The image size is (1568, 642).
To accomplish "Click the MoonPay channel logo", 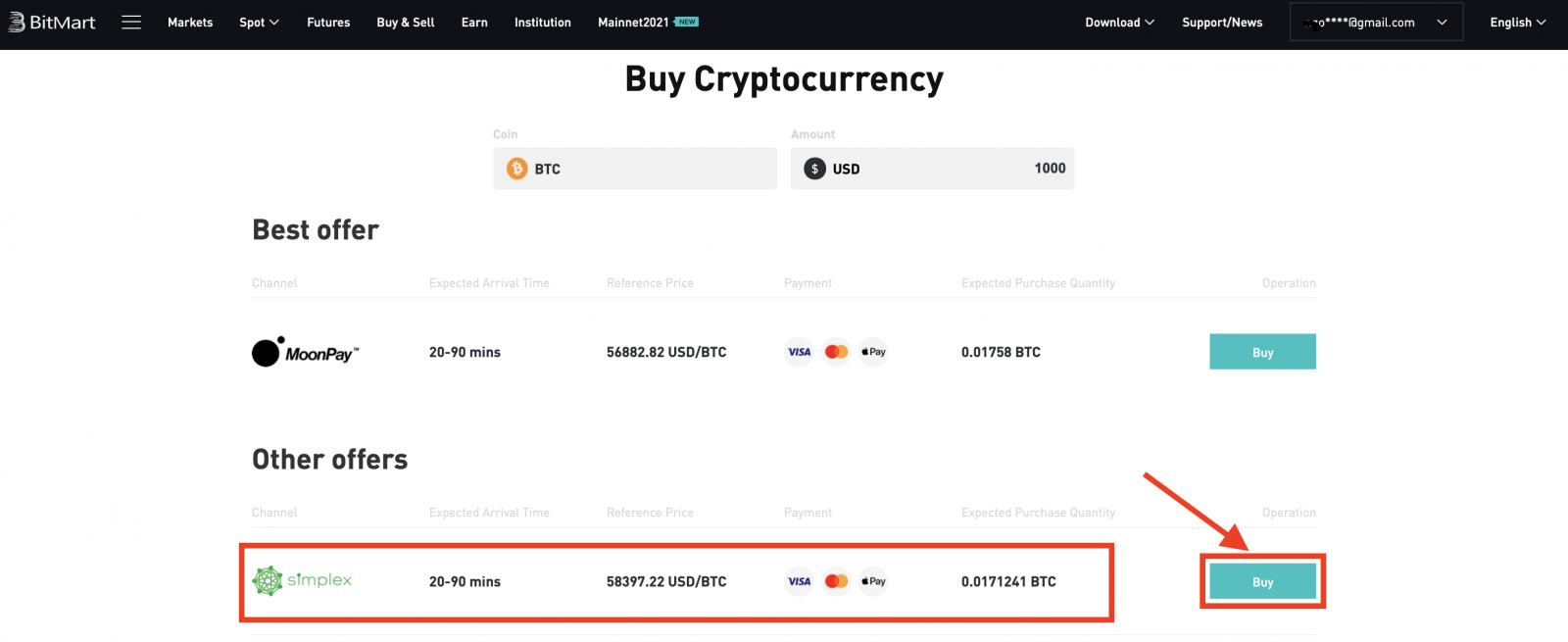I will click(x=304, y=352).
